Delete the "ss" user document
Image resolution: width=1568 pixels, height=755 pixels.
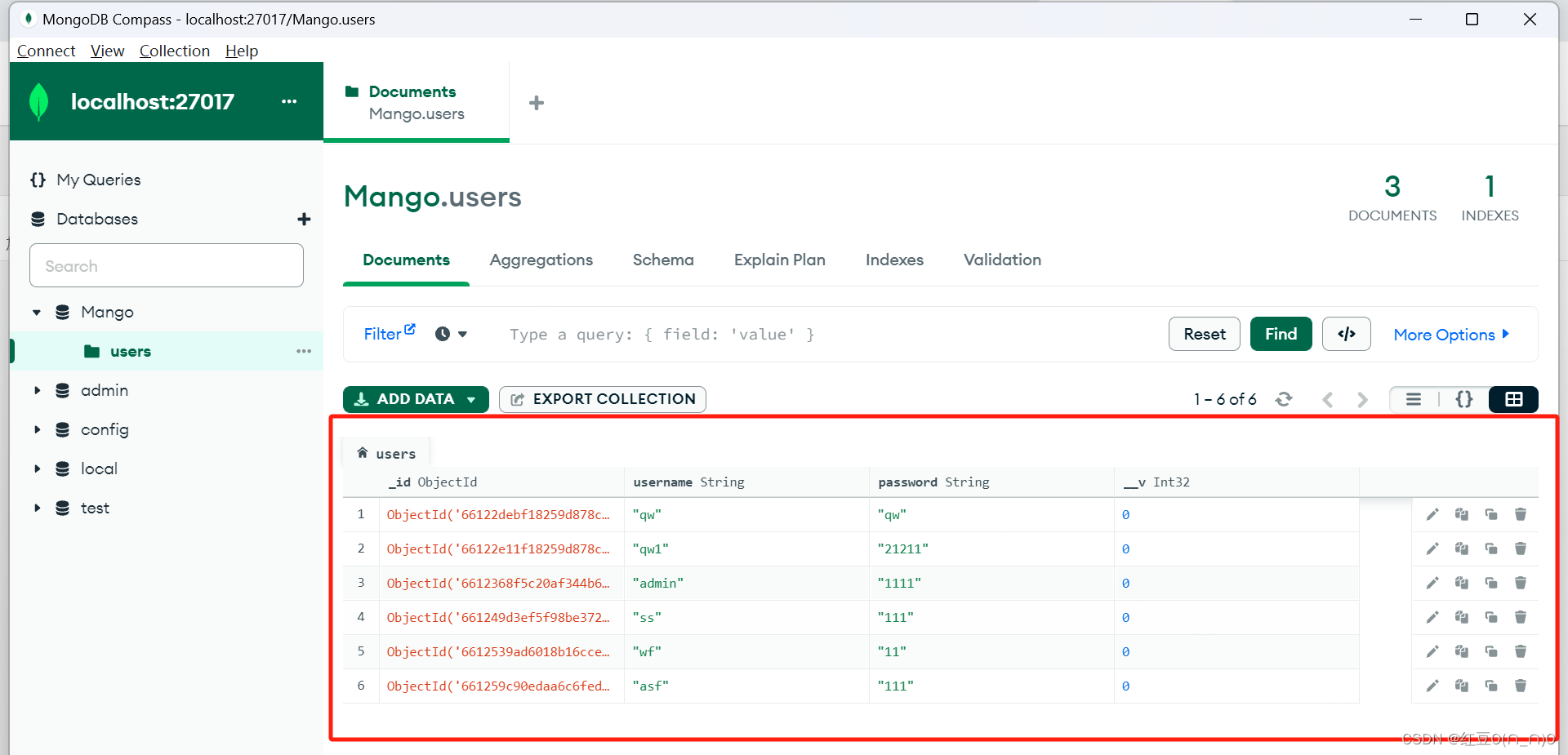coord(1521,617)
